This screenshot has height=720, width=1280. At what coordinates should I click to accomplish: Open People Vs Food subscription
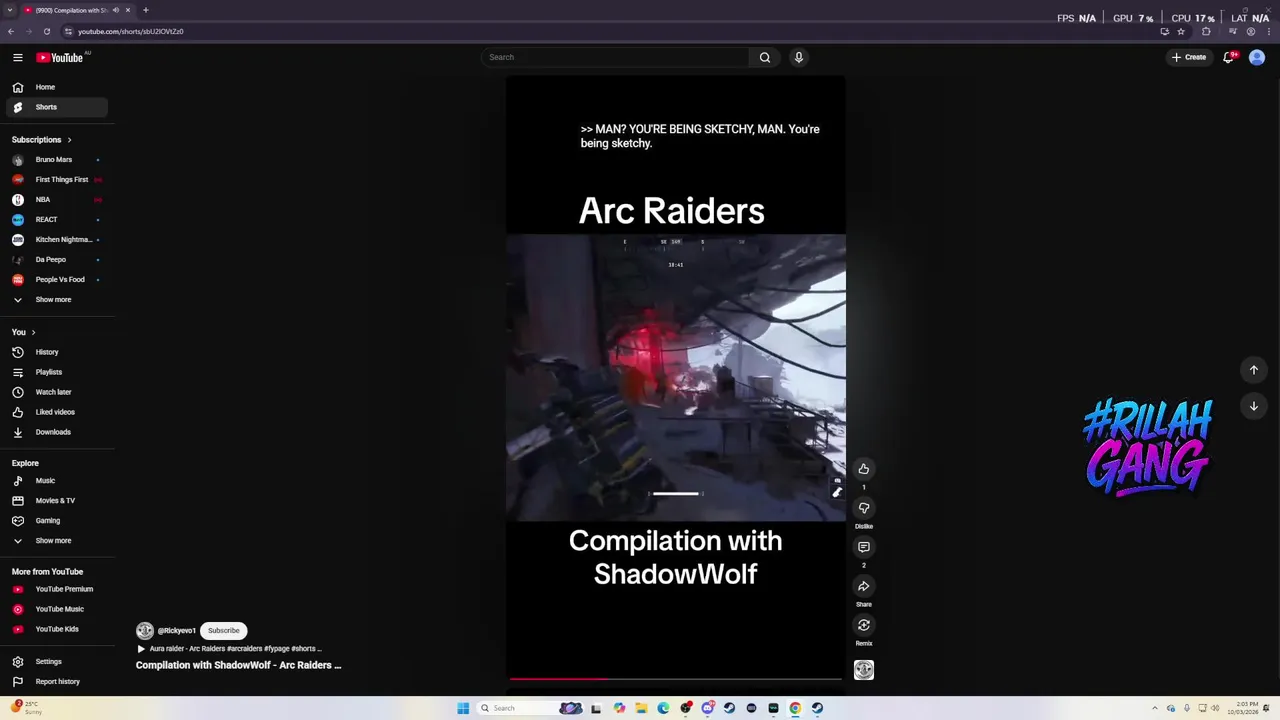[x=58, y=280]
